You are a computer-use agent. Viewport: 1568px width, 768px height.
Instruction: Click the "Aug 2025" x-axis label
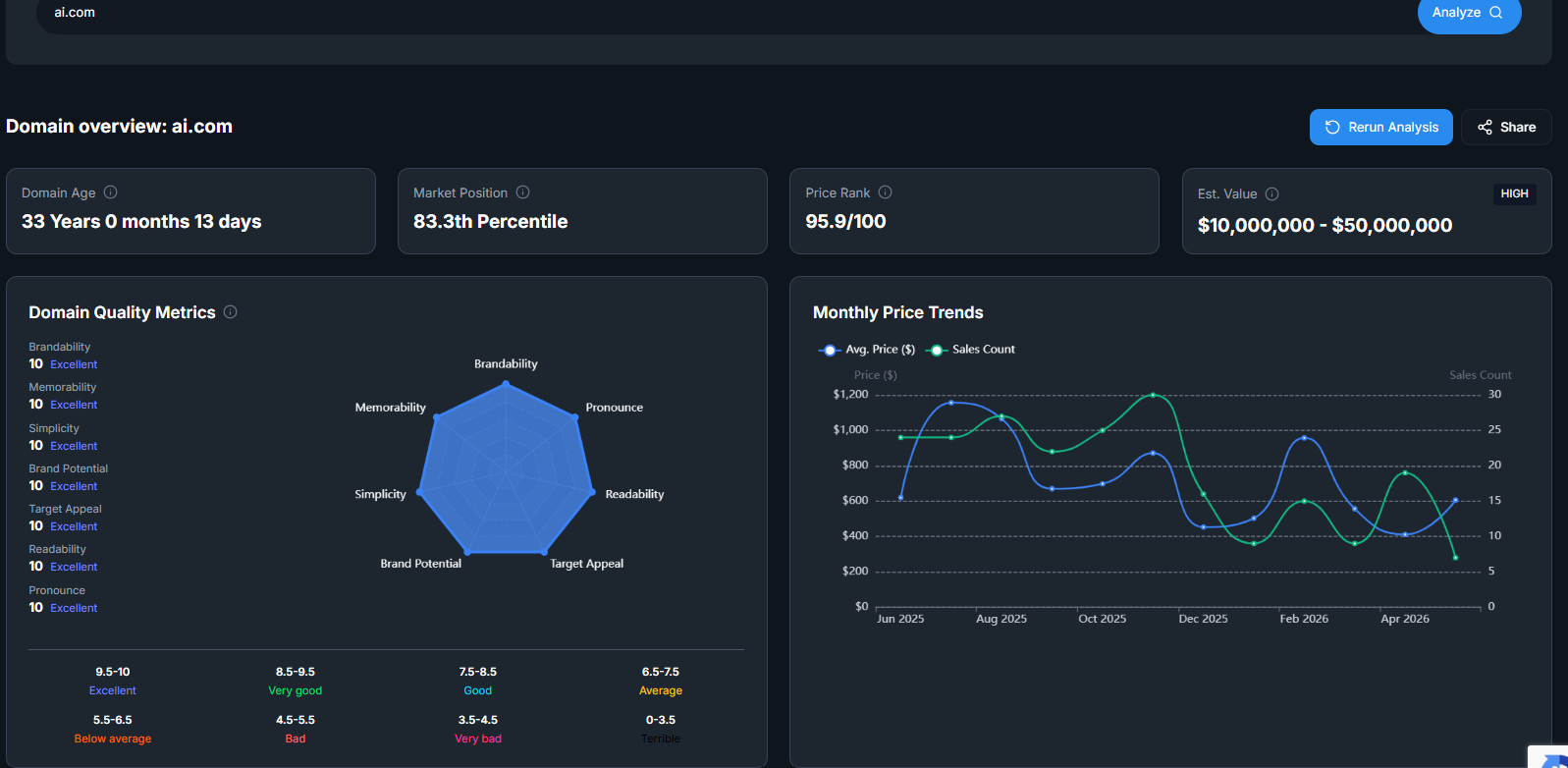pyautogui.click(x=1001, y=619)
